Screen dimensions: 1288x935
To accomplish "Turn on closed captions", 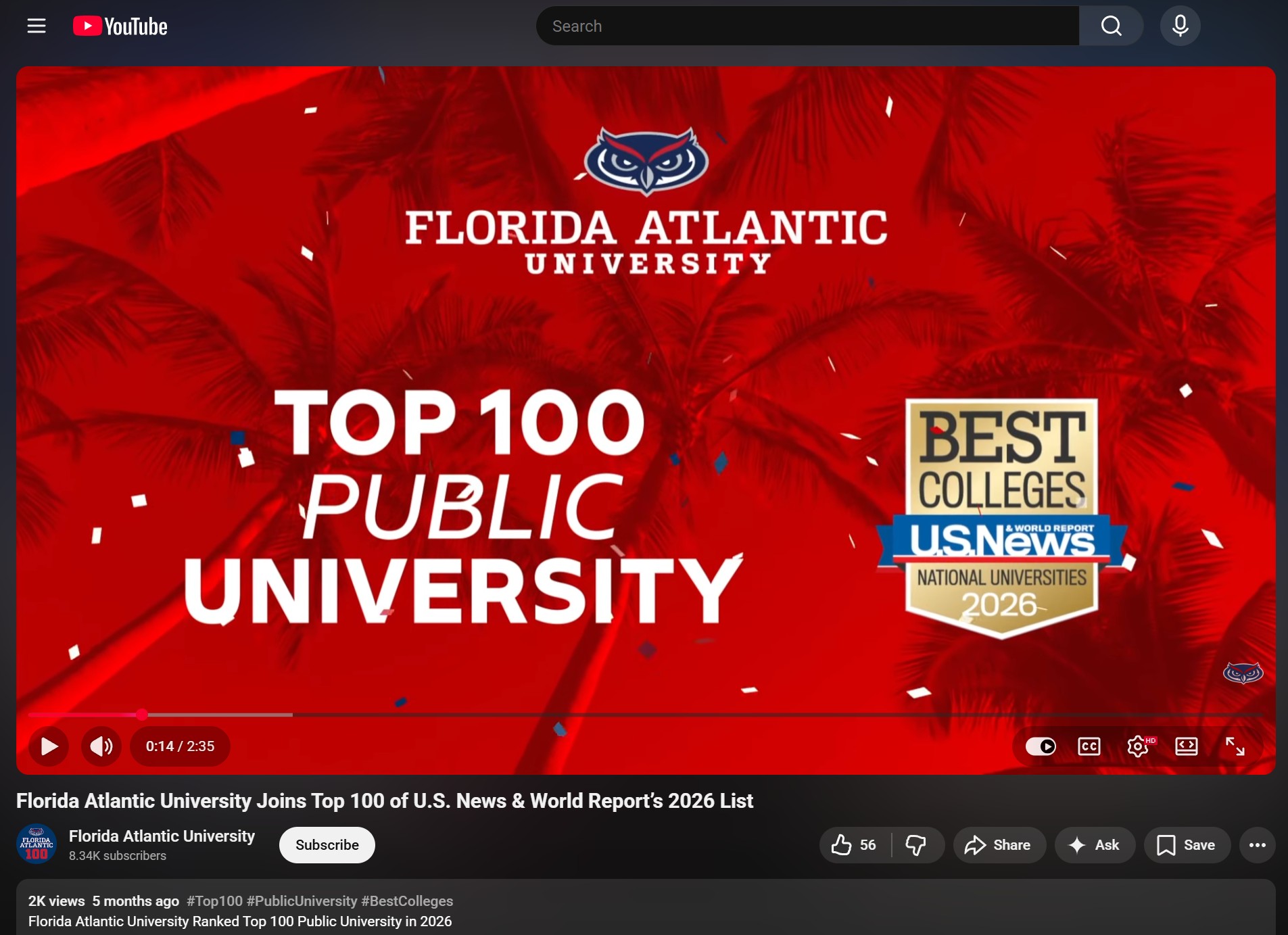I will [1089, 746].
